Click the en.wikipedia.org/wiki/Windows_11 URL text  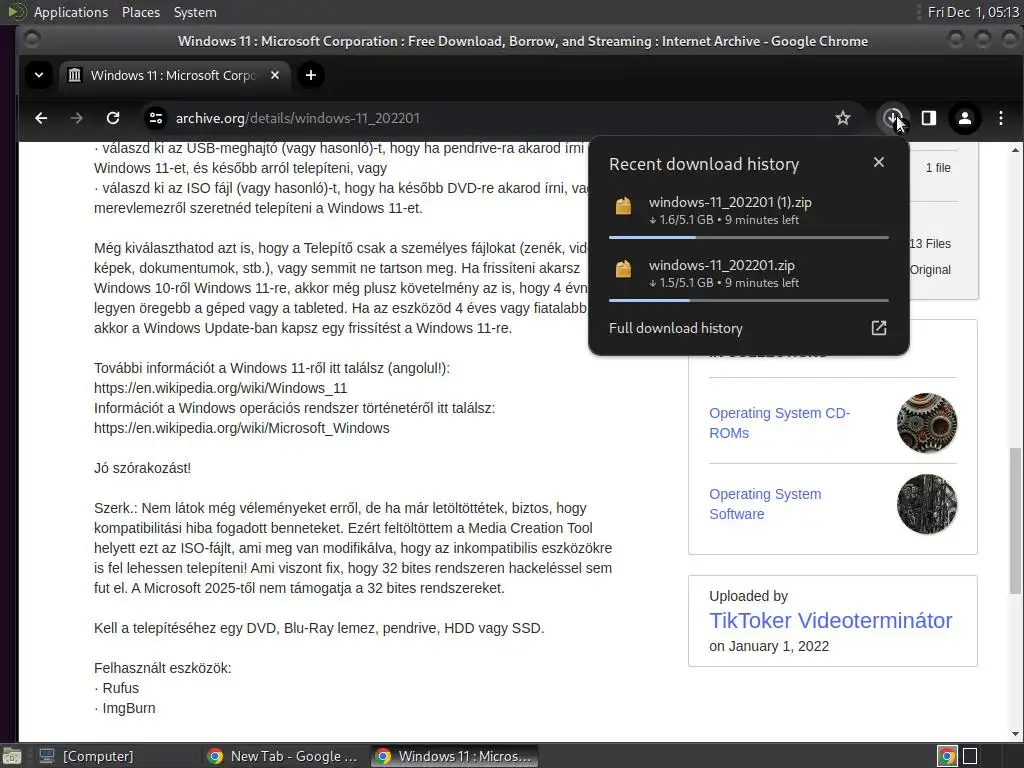[x=221, y=388]
